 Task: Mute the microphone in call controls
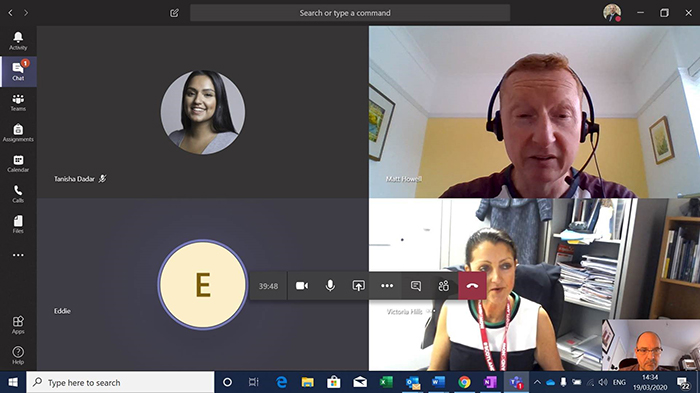point(330,286)
